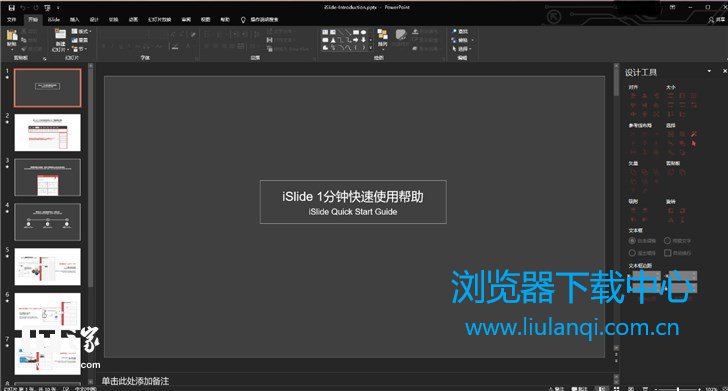The image size is (728, 391).
Task: Switch to the 设计 ribbon tab
Action: 94,20
